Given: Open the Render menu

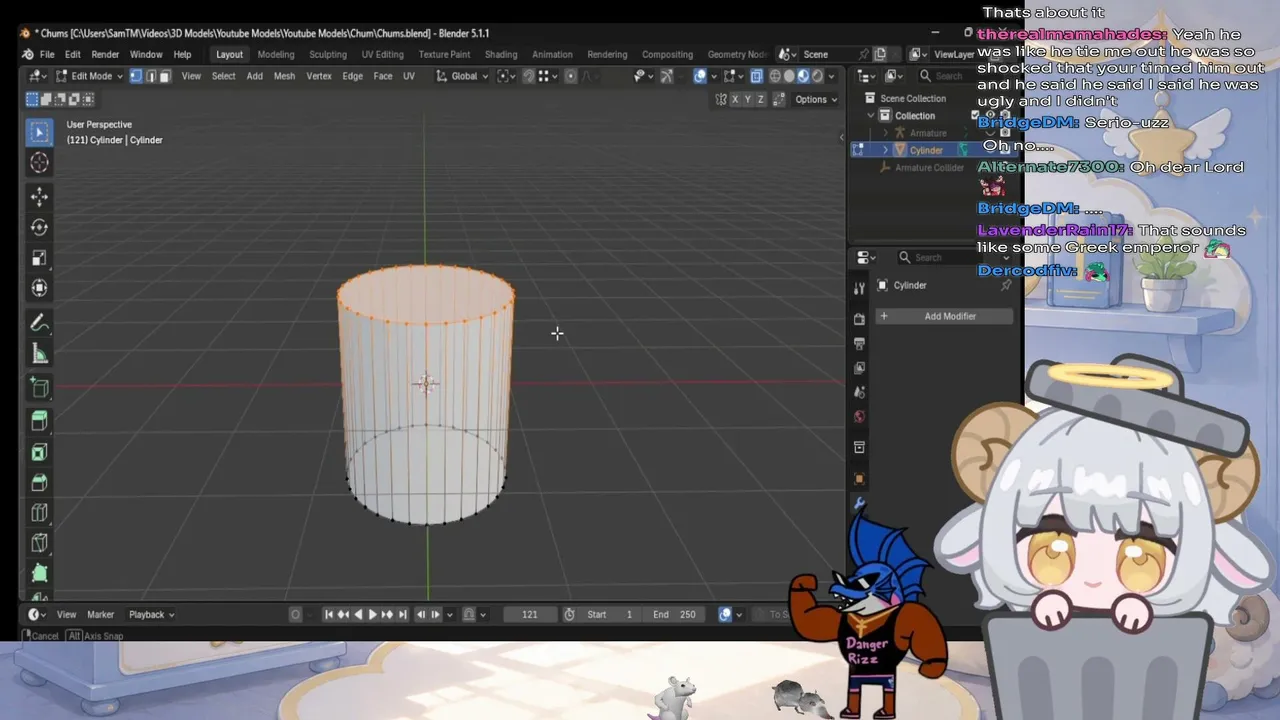Looking at the screenshot, I should click(105, 54).
